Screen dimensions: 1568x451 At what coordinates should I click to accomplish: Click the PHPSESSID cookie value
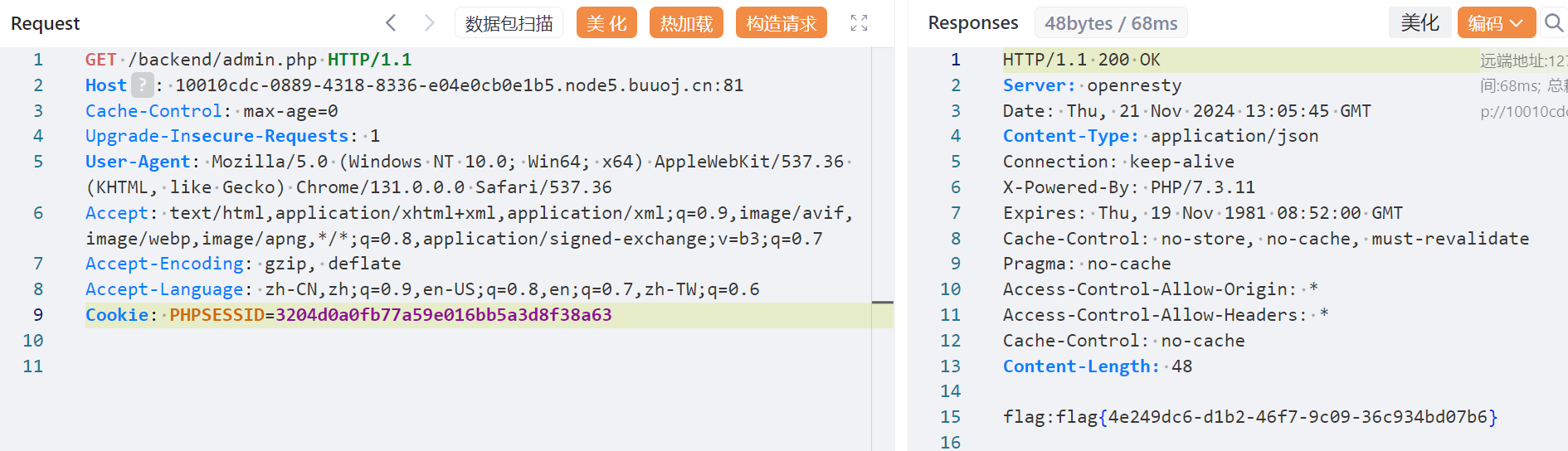pos(443,315)
